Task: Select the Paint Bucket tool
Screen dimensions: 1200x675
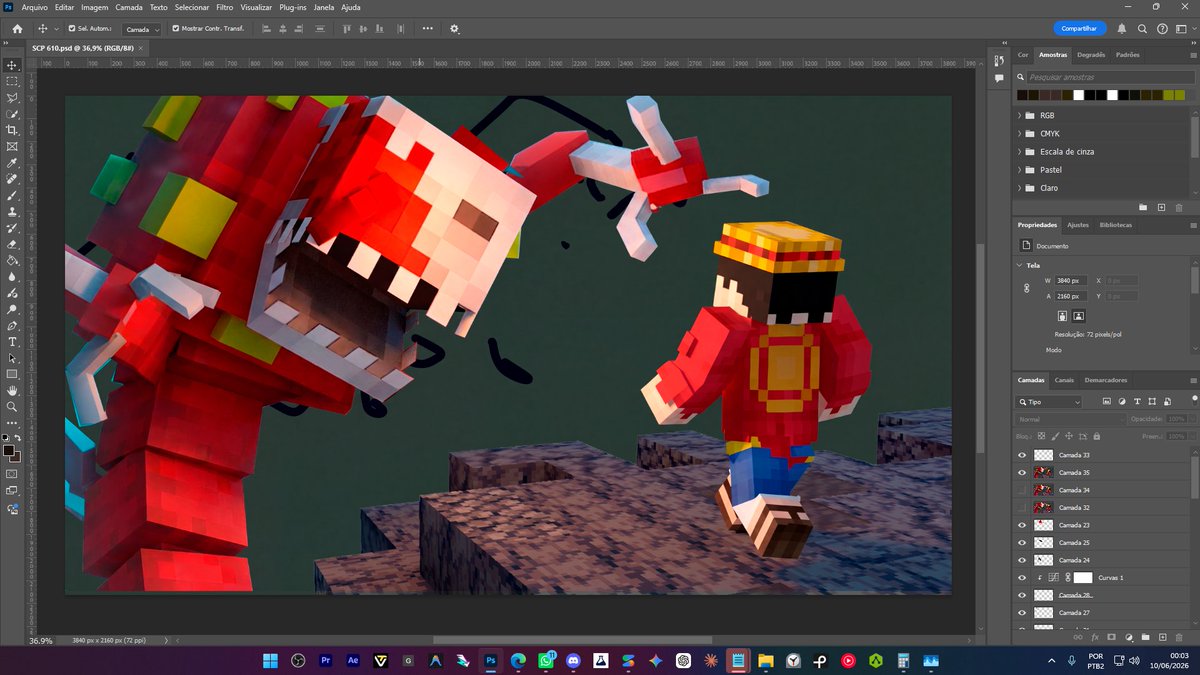Action: [x=12, y=261]
